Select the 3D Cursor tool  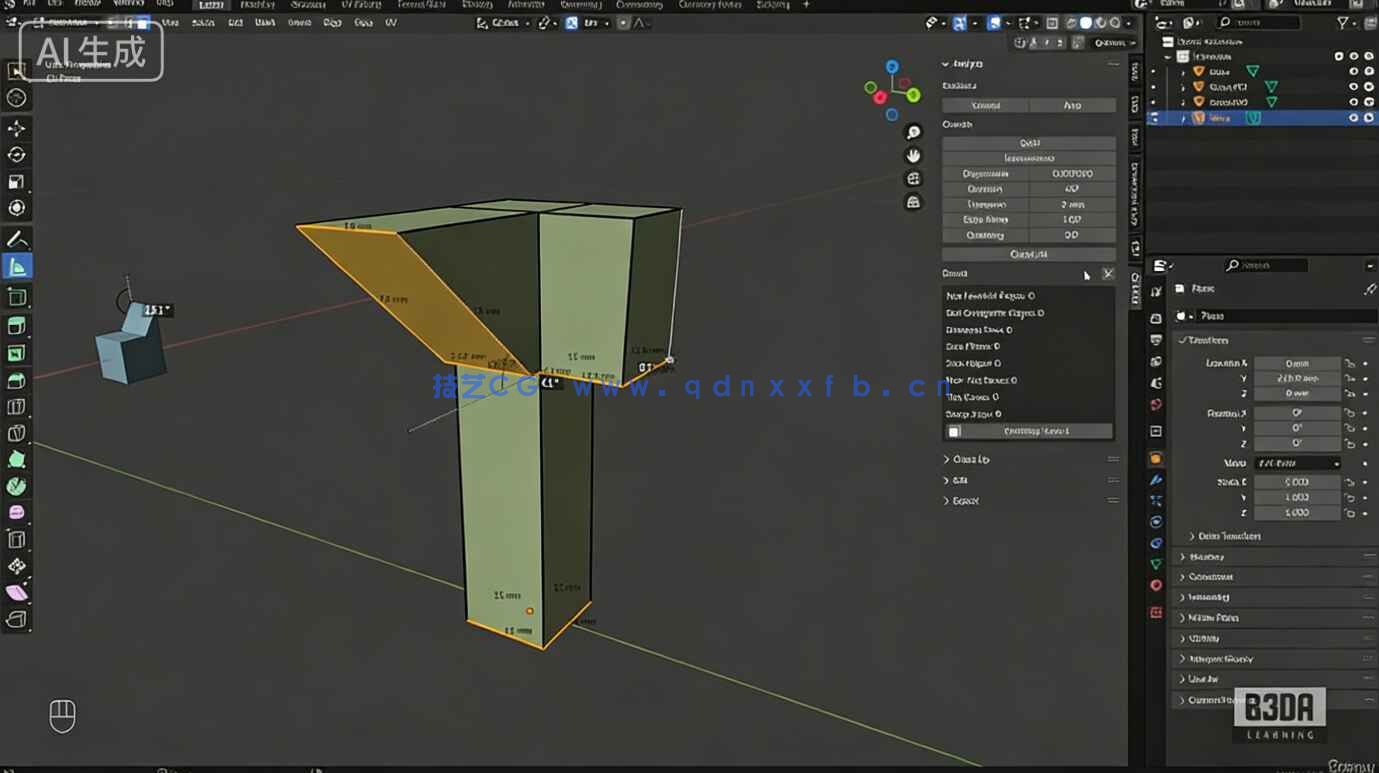click(x=15, y=98)
